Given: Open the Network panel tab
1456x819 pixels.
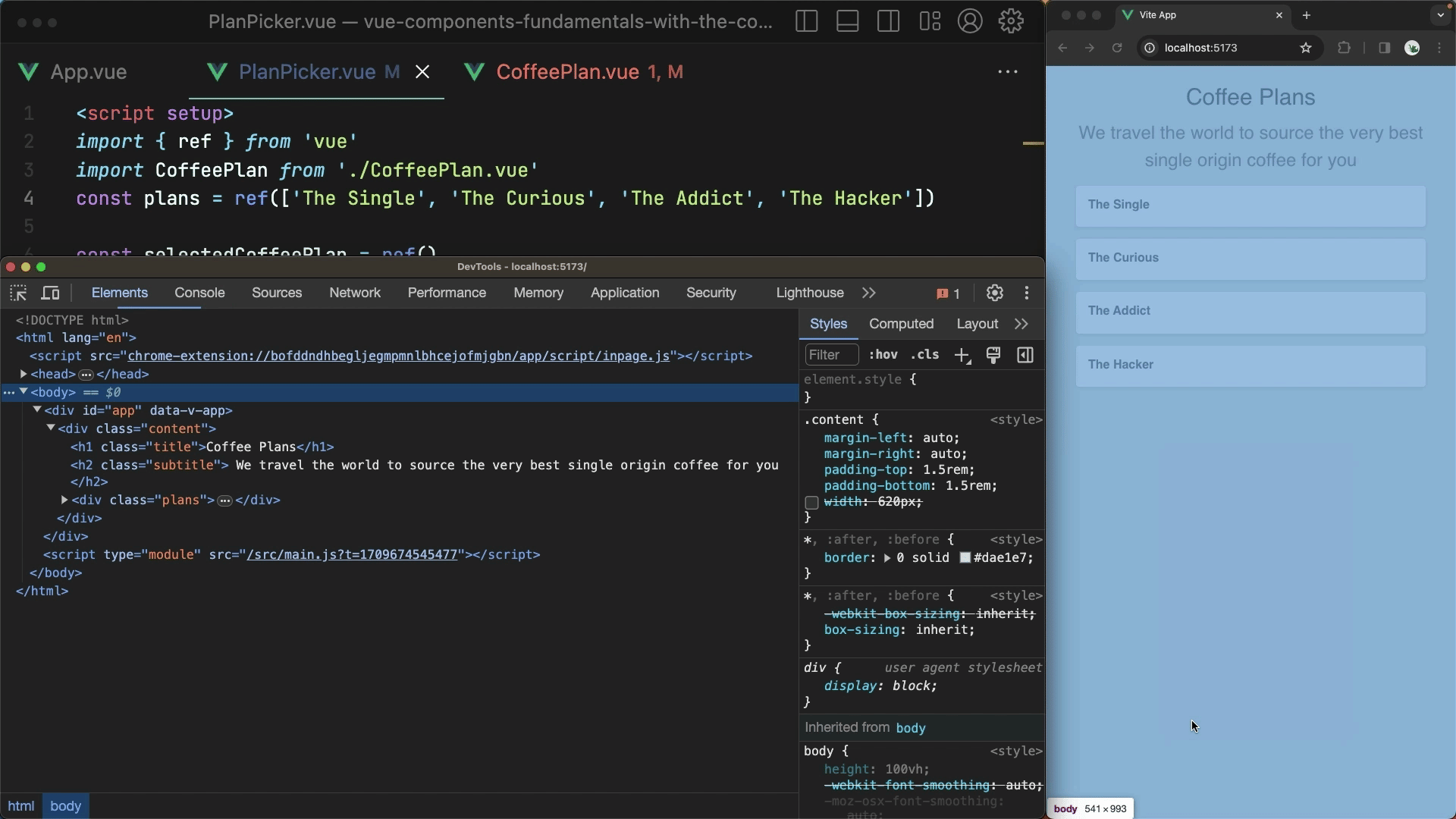Looking at the screenshot, I should 355,293.
